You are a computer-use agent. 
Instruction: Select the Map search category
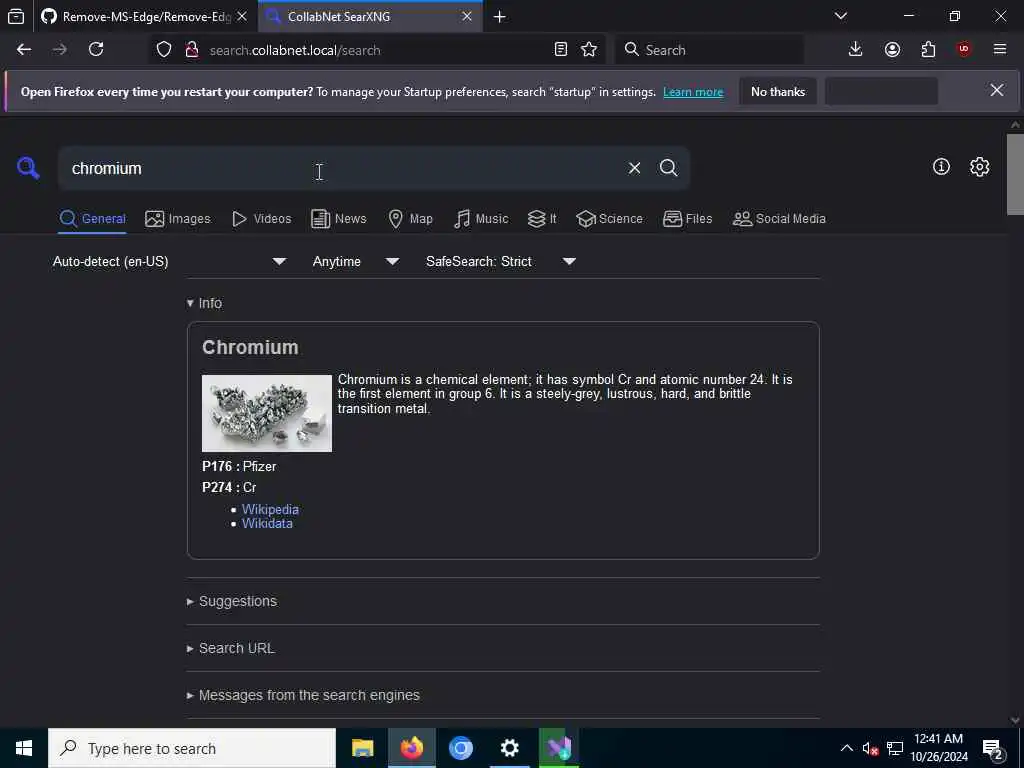coord(410,219)
